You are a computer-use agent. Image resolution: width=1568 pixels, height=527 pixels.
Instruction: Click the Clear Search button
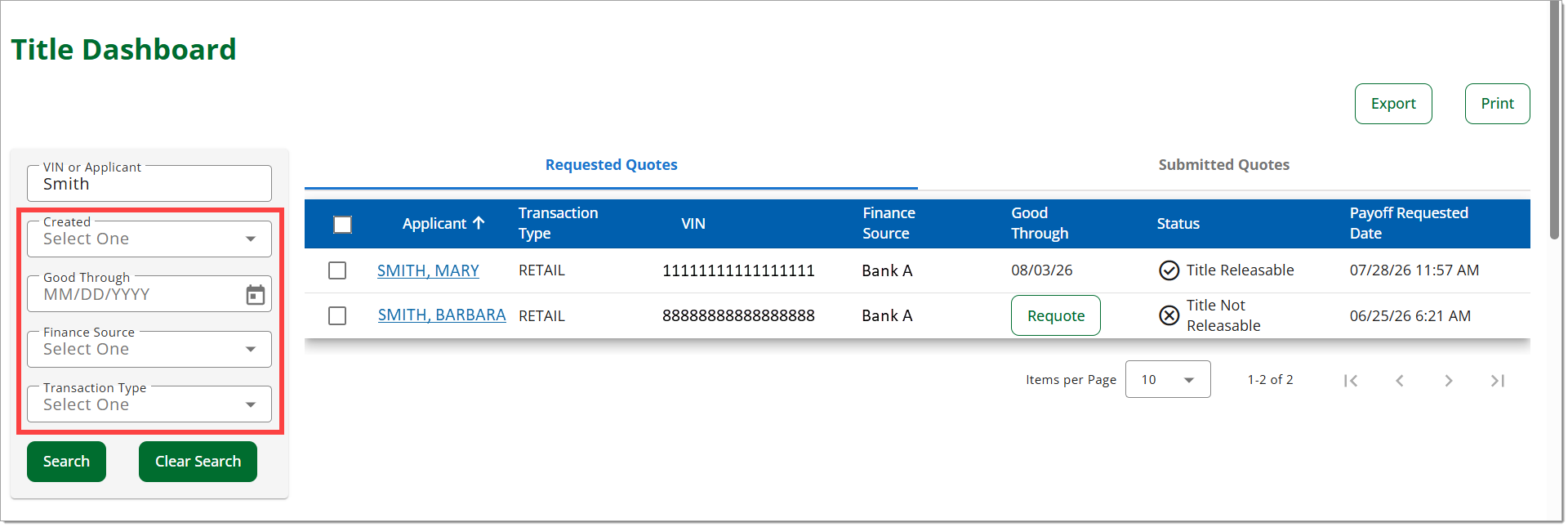[x=198, y=462]
